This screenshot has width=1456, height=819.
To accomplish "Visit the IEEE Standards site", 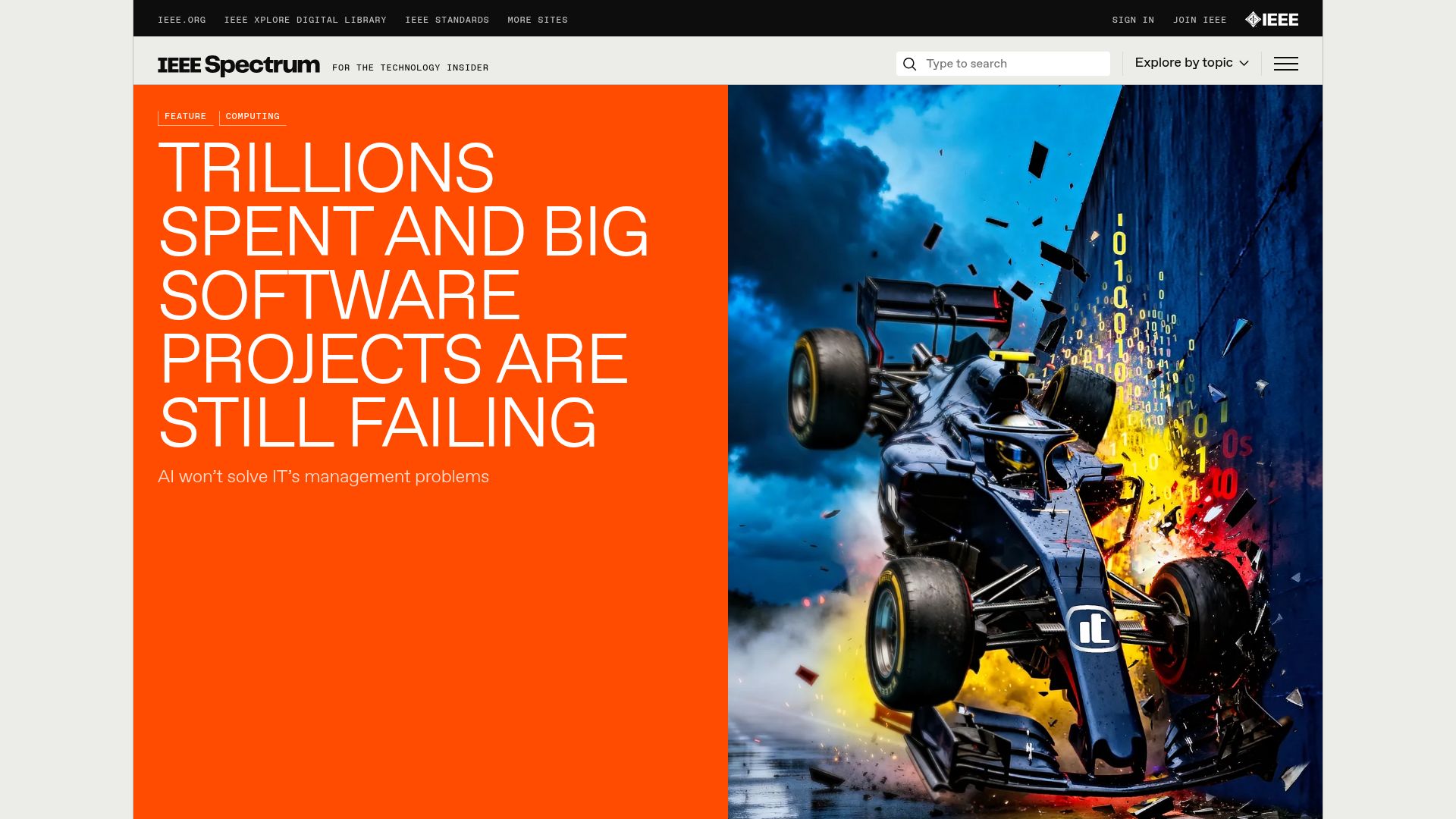I will point(447,20).
